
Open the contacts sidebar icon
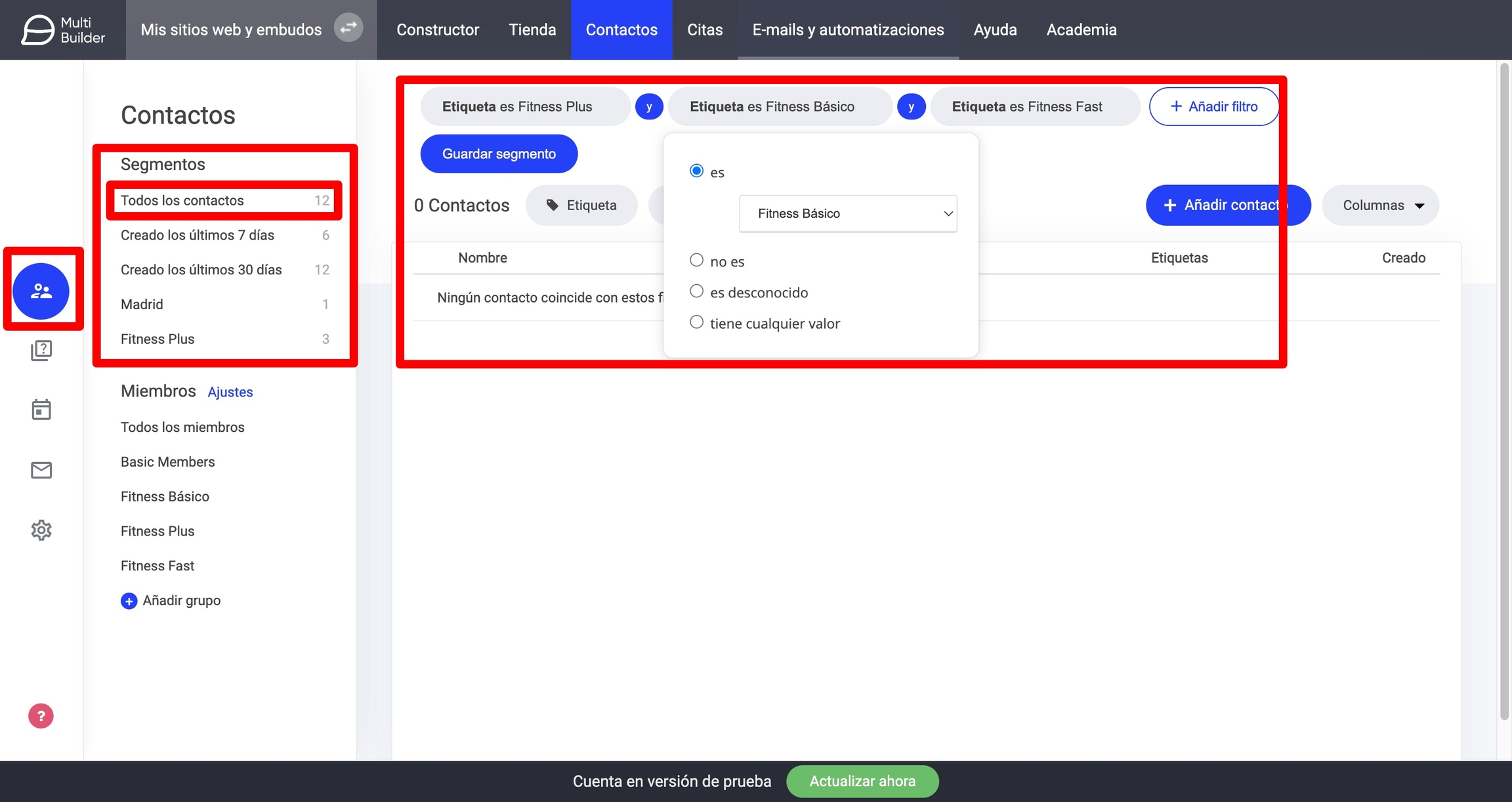[41, 291]
